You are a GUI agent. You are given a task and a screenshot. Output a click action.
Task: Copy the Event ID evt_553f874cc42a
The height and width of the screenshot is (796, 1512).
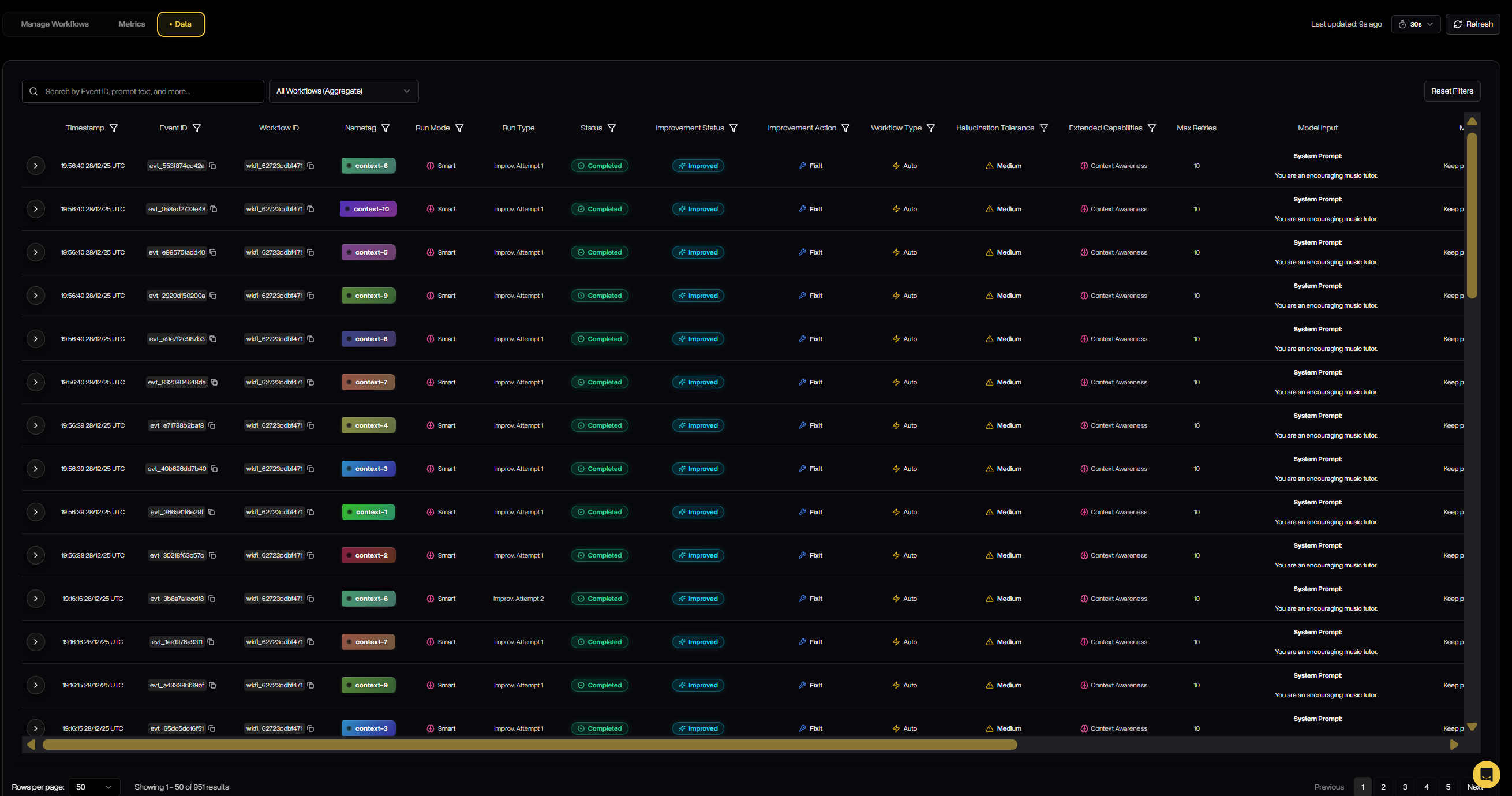(x=212, y=166)
